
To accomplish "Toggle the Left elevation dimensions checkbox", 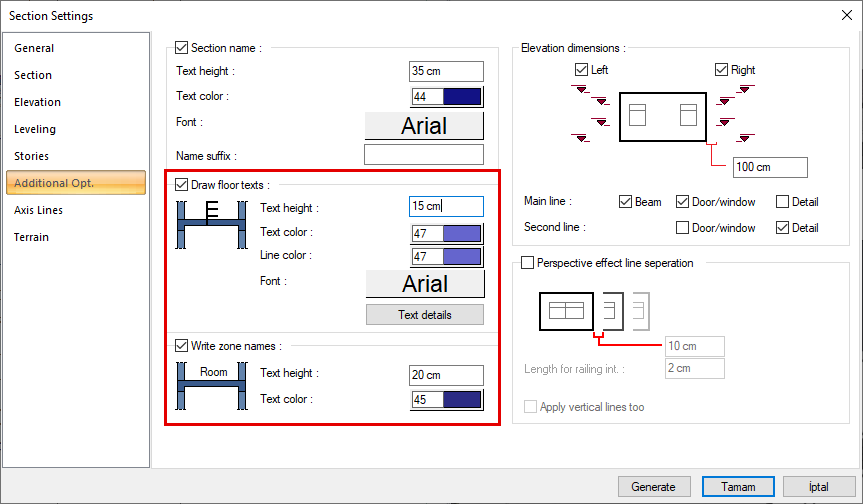I will tap(582, 70).
